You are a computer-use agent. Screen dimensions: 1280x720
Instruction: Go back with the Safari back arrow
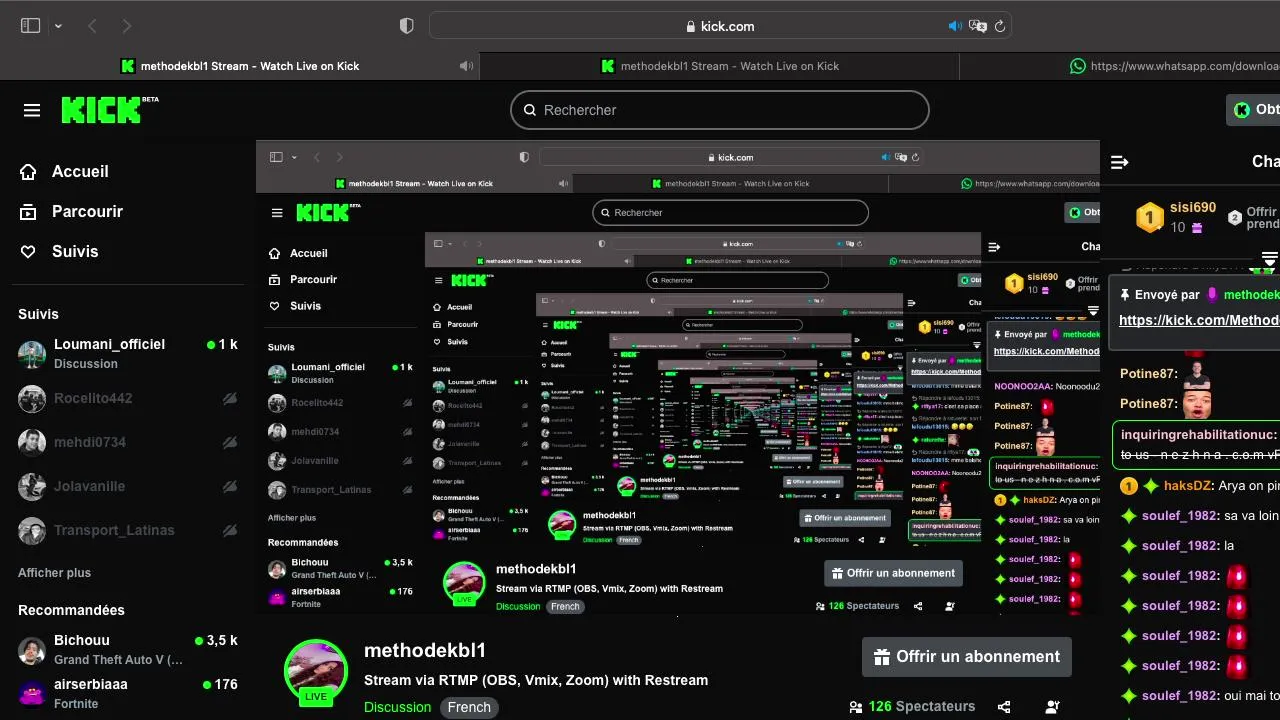[x=92, y=26]
